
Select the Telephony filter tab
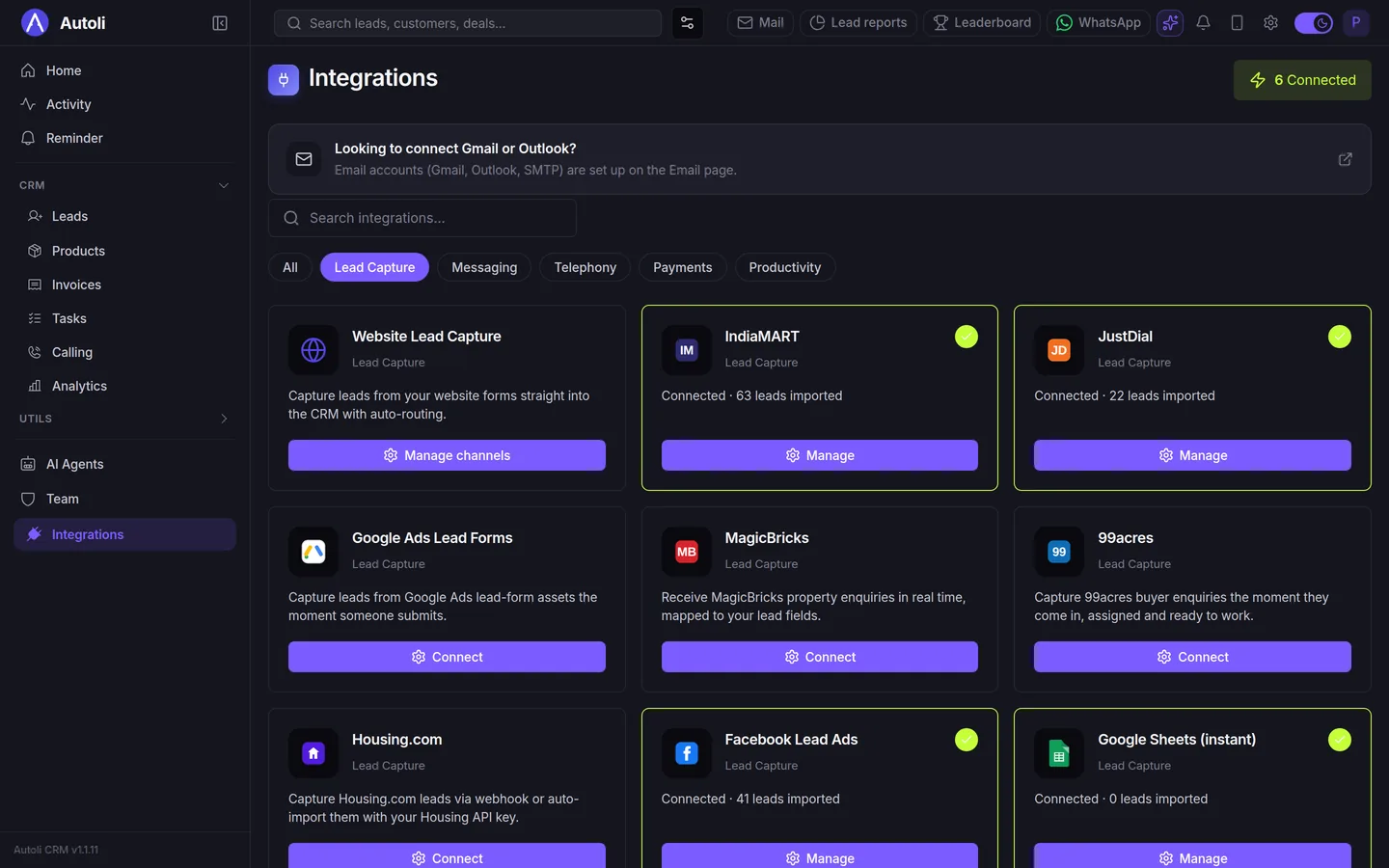pyautogui.click(x=585, y=267)
